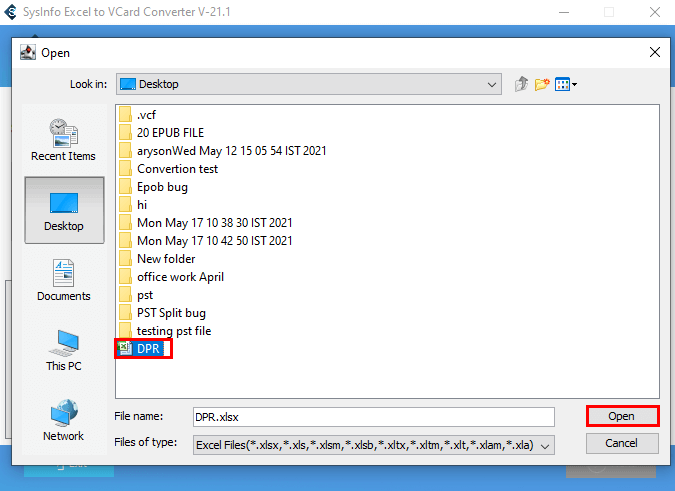Select the DPR Excel file
675x491 pixels.
point(143,349)
